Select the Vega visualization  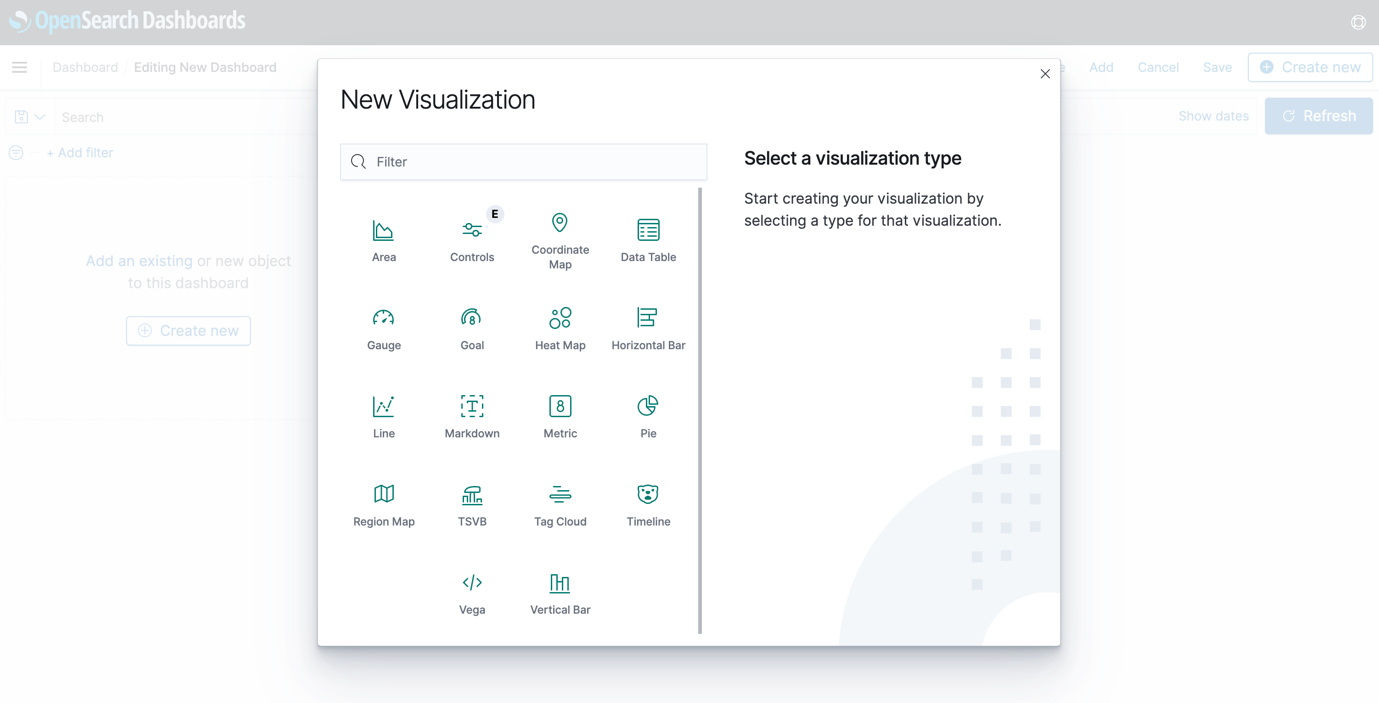(x=472, y=593)
